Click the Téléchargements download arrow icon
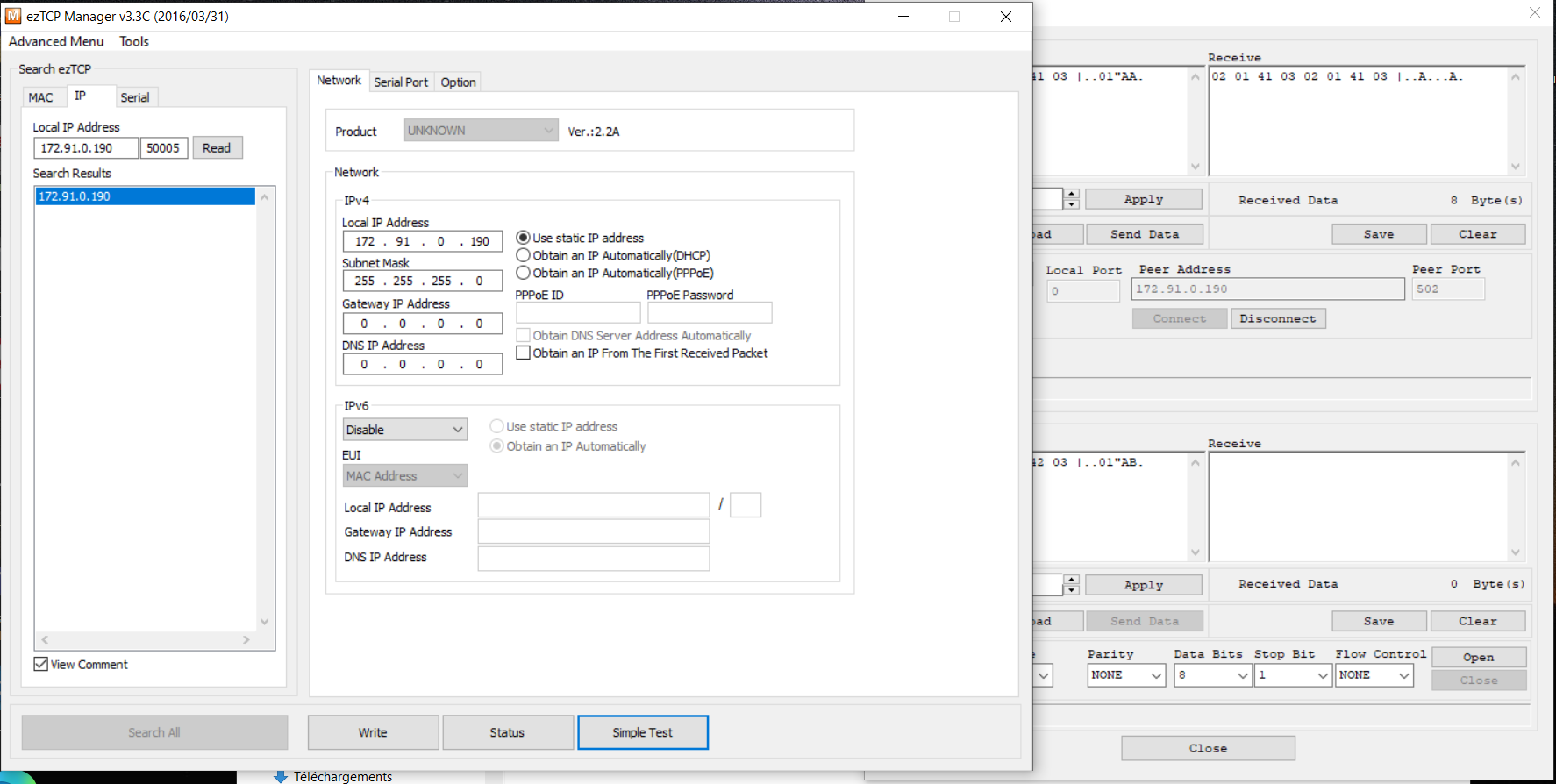 tap(281, 777)
